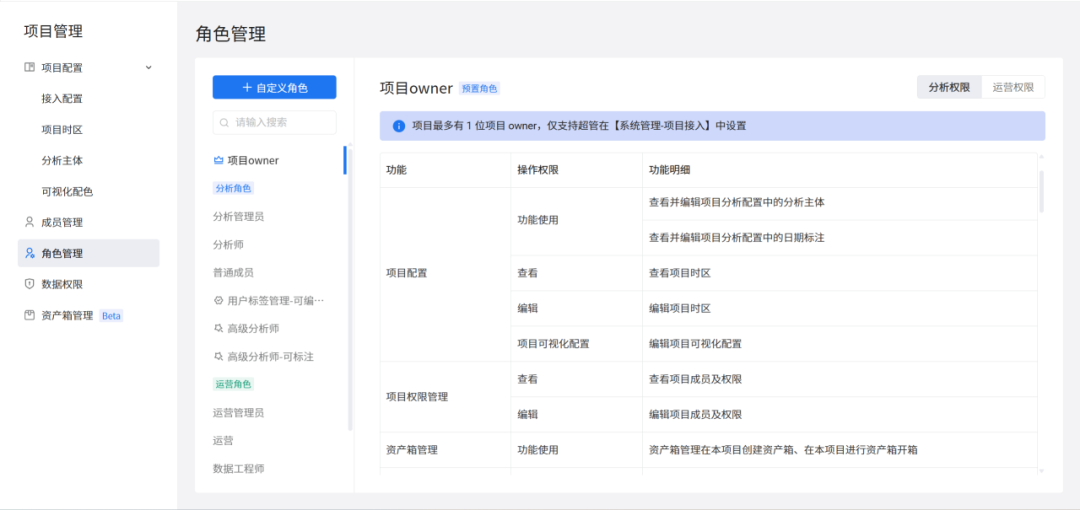Click the icon before 高级分析师 role
1080x510 pixels.
point(218,329)
